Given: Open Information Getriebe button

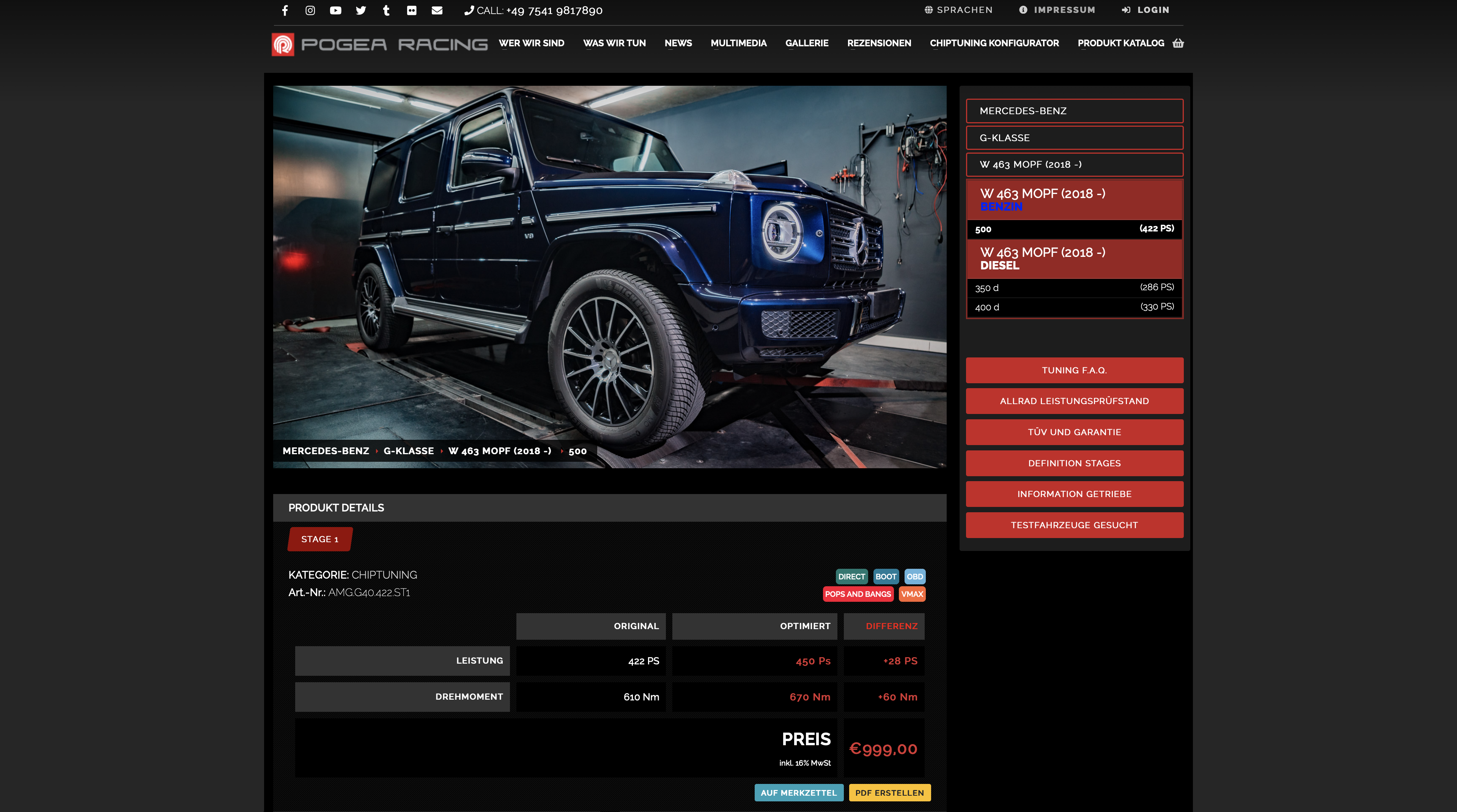Looking at the screenshot, I should pos(1074,494).
